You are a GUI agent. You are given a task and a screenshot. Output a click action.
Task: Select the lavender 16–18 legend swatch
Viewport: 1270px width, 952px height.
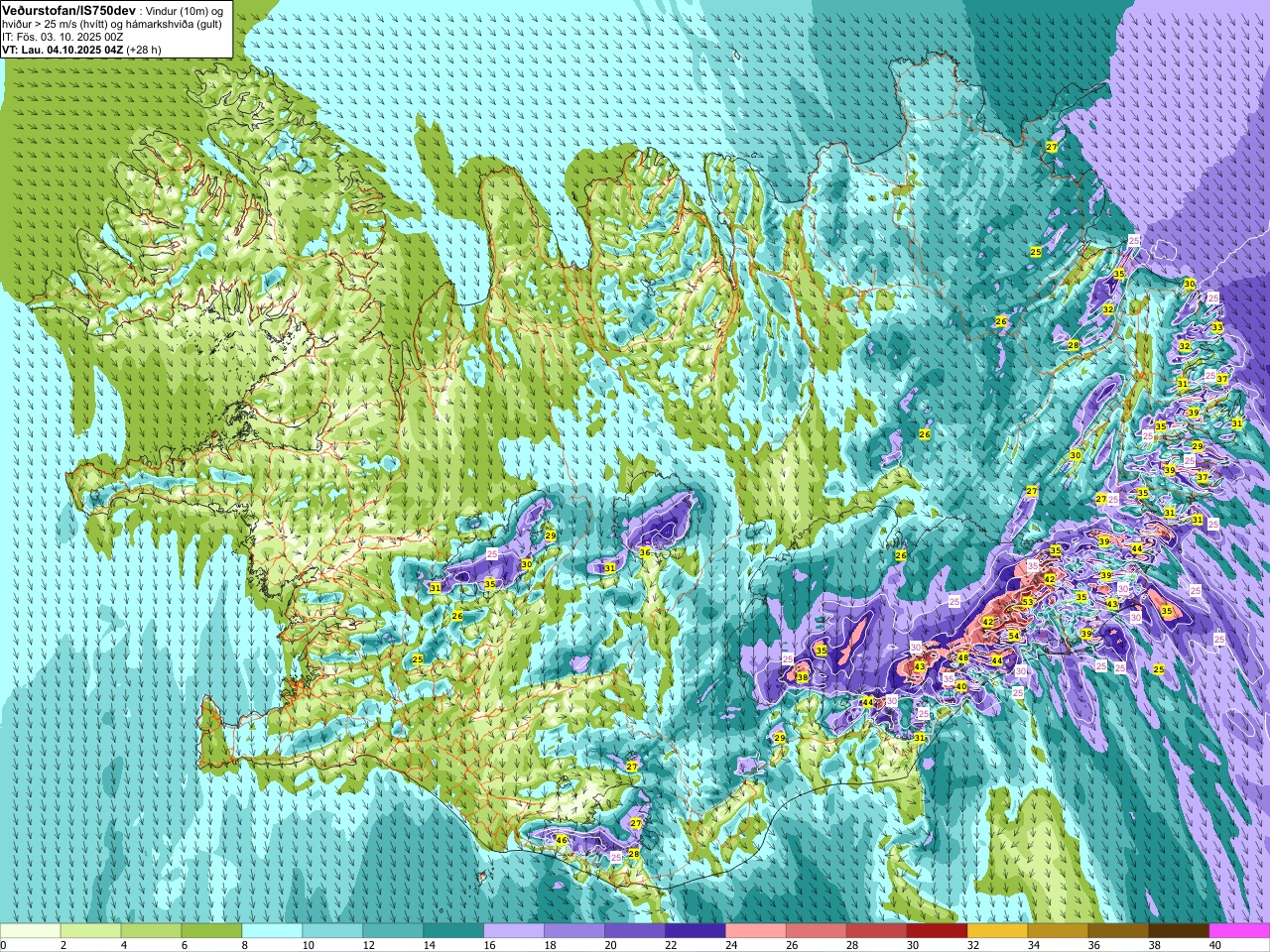click(x=515, y=931)
